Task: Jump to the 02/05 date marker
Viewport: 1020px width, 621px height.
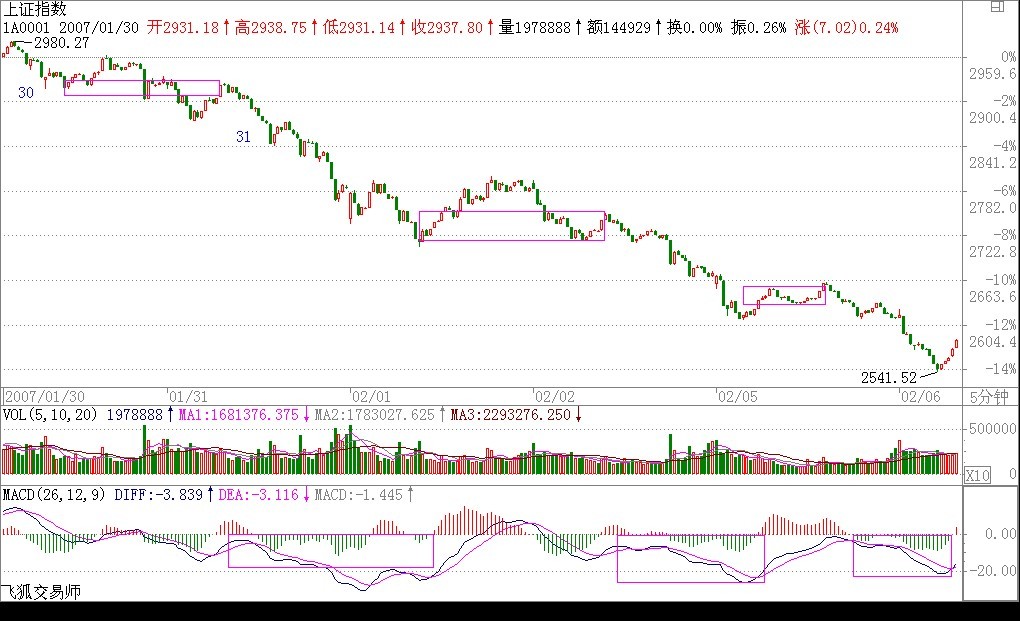Action: click(x=735, y=395)
